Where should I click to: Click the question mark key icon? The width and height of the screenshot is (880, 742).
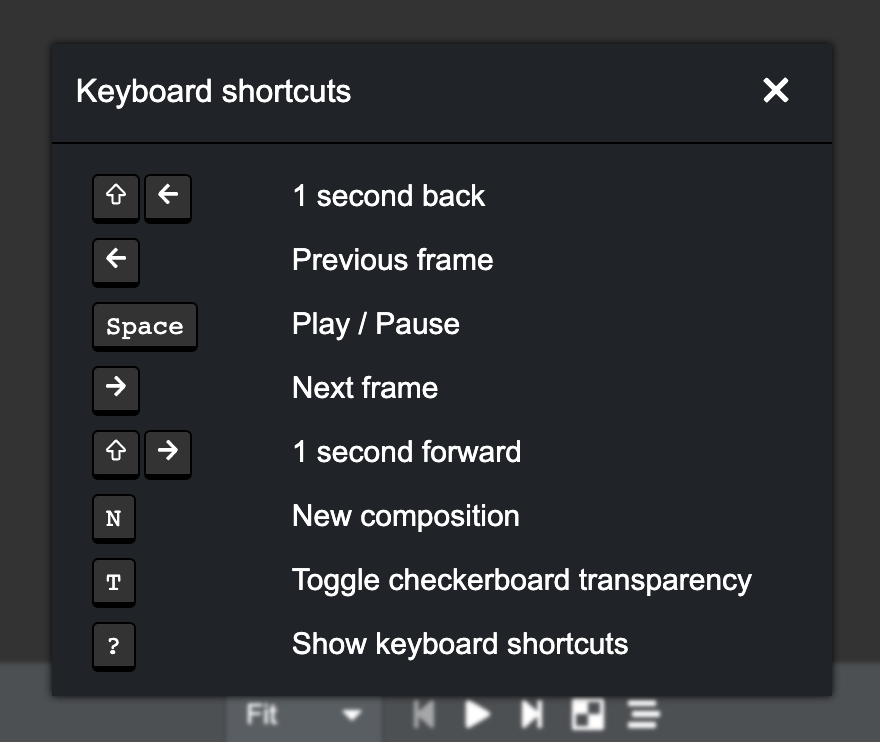click(114, 647)
